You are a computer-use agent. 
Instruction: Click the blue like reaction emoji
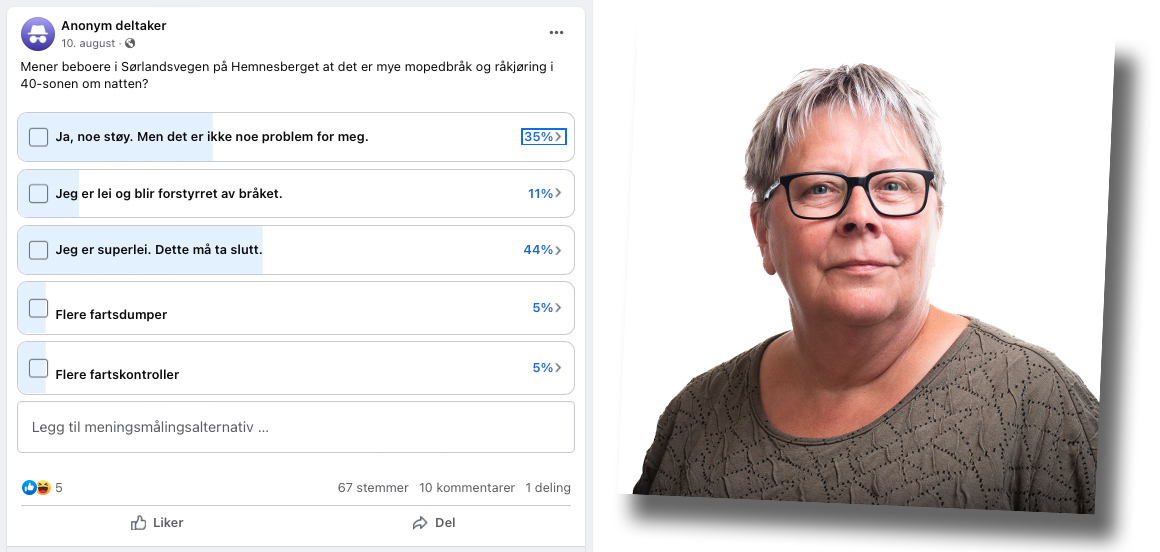(29, 488)
